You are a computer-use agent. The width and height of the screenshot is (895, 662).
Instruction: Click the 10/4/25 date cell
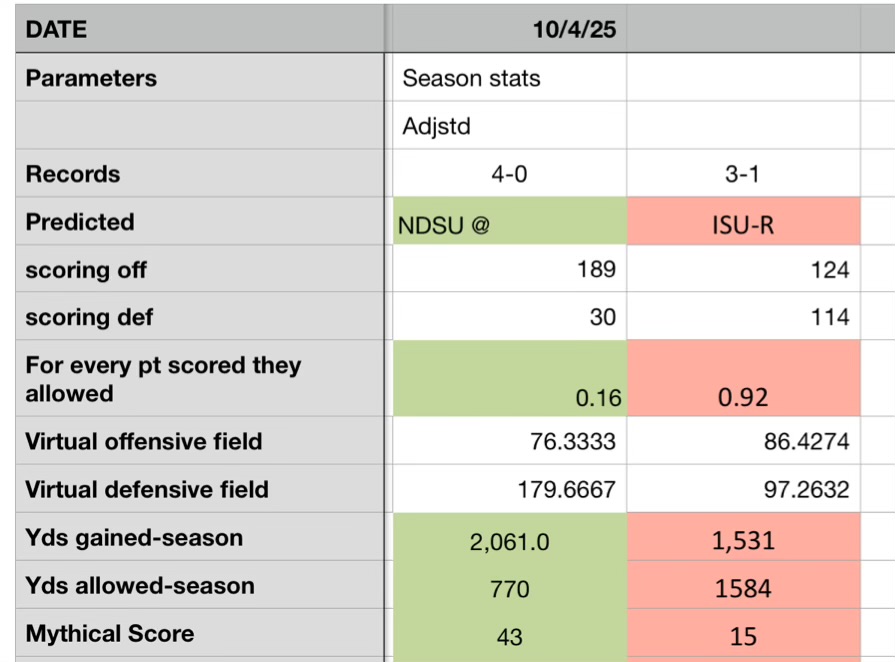[509, 30]
